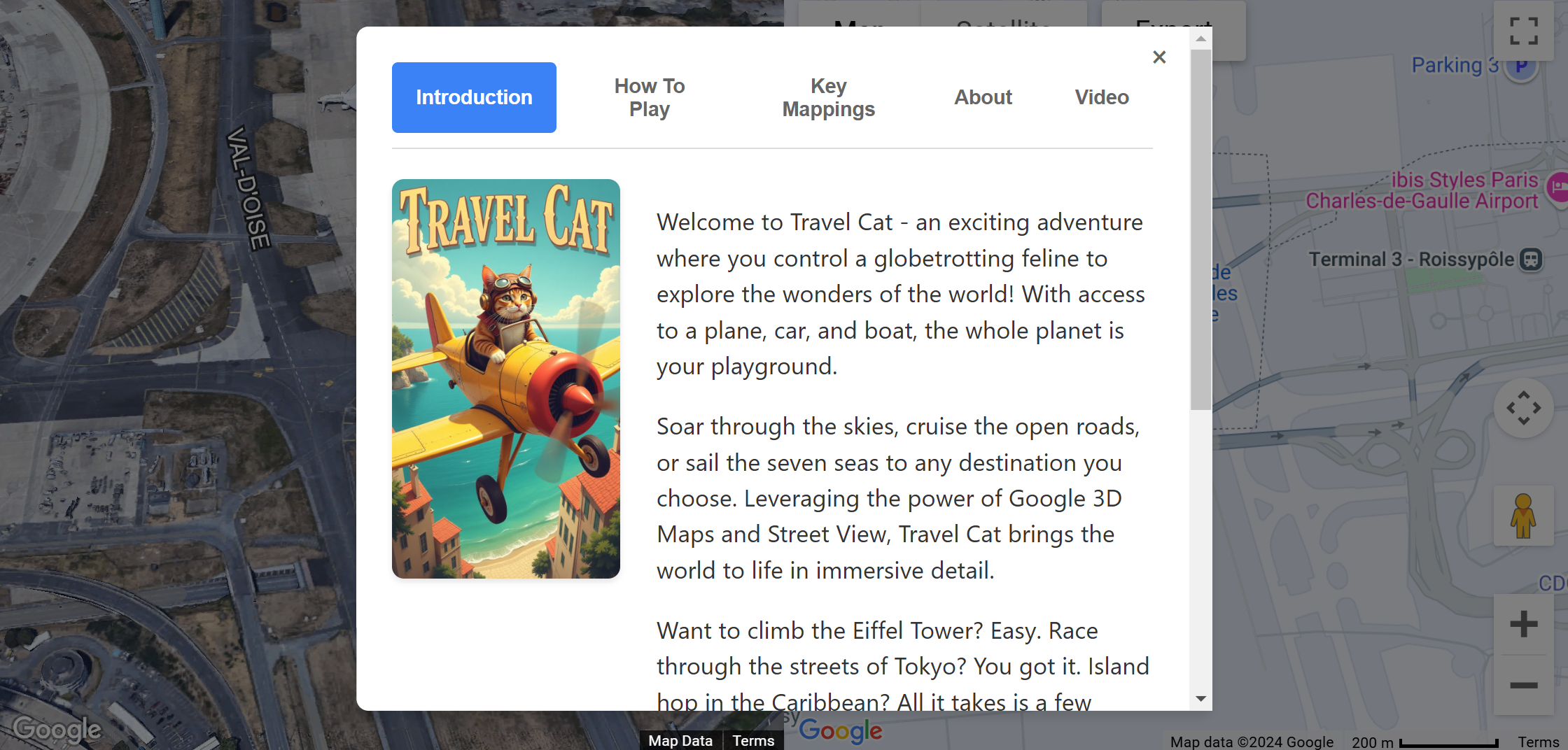Open map camera pan controls
Image resolution: width=1568 pixels, height=750 pixels.
tap(1523, 408)
